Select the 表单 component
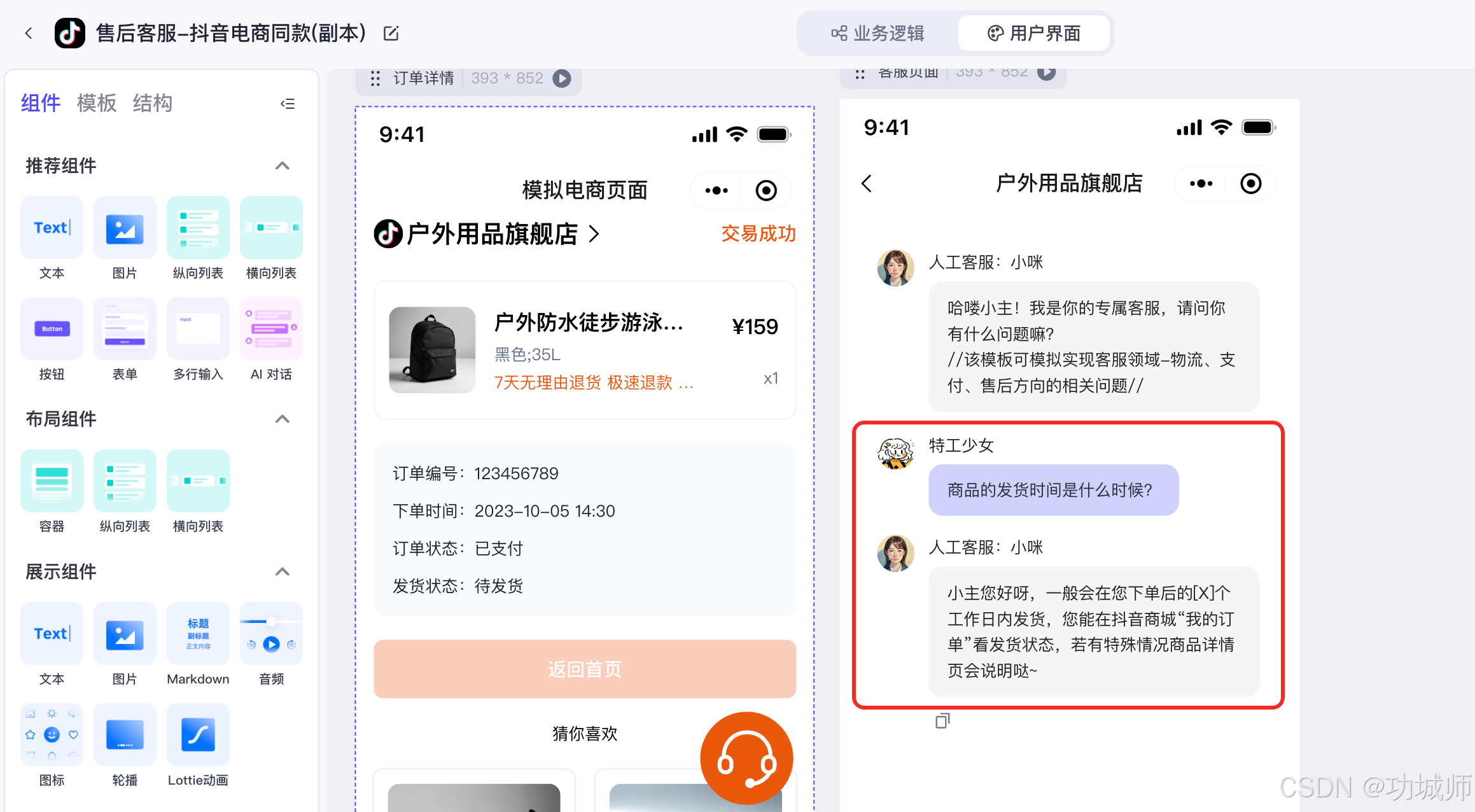1475x812 pixels. [x=125, y=339]
